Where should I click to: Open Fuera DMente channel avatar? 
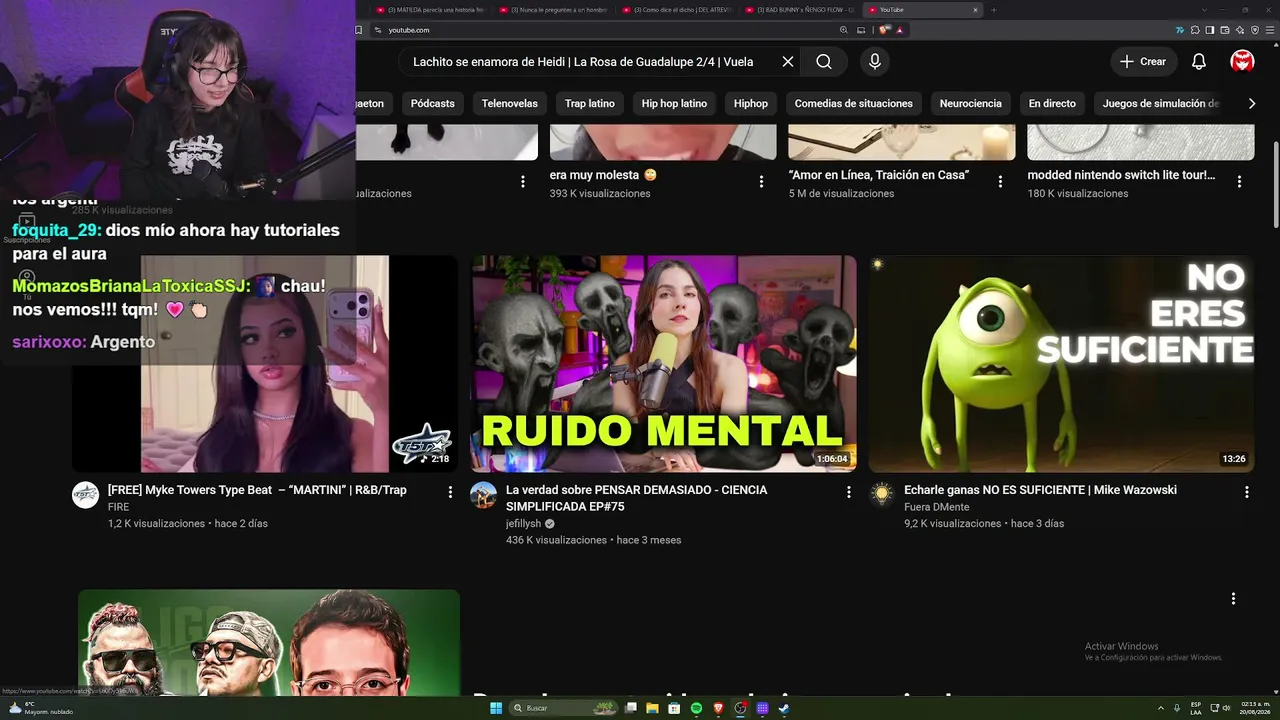tap(882, 495)
